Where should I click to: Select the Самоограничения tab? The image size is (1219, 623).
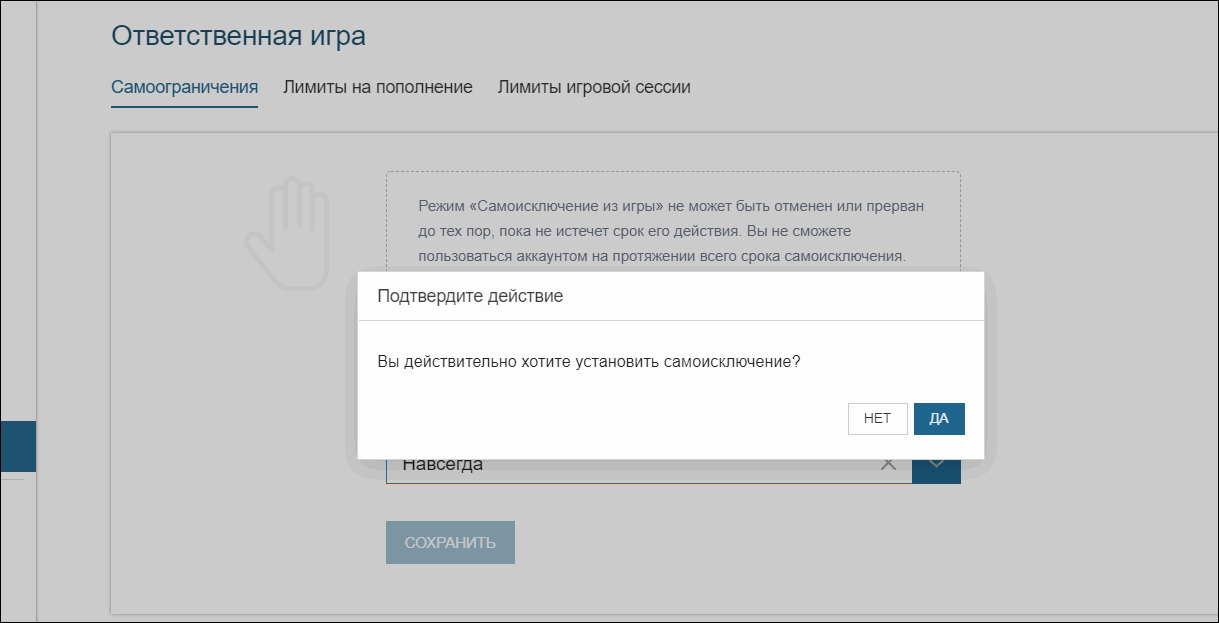tap(184, 87)
